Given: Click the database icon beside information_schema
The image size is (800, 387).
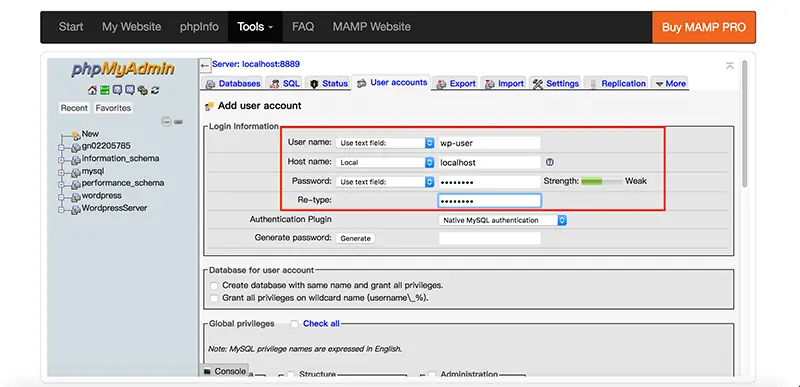Looking at the screenshot, I should [x=76, y=160].
